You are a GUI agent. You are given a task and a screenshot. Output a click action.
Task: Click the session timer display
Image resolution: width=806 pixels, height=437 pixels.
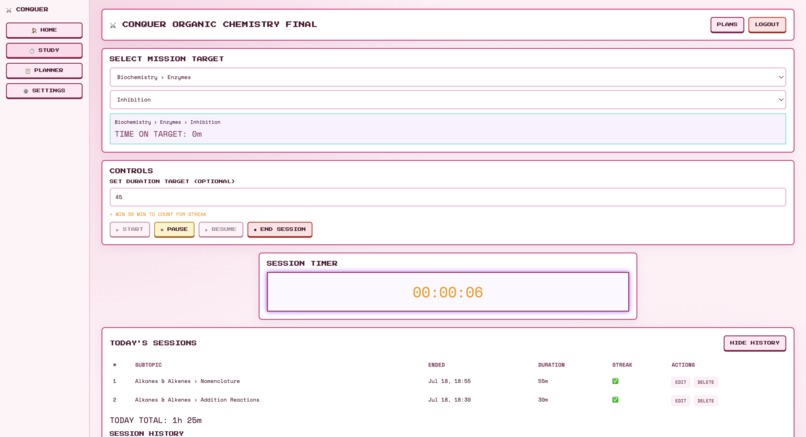pos(448,292)
